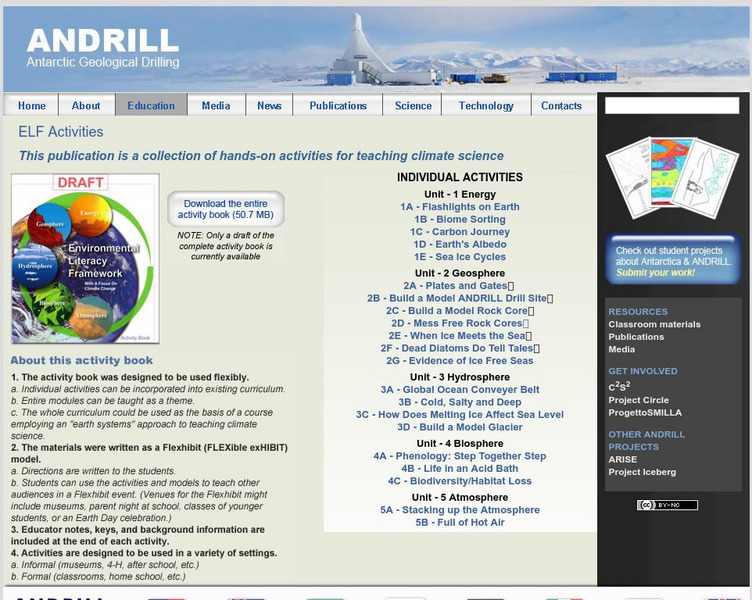Click the Unit - 5 Atmosphere heading

[x=460, y=497]
